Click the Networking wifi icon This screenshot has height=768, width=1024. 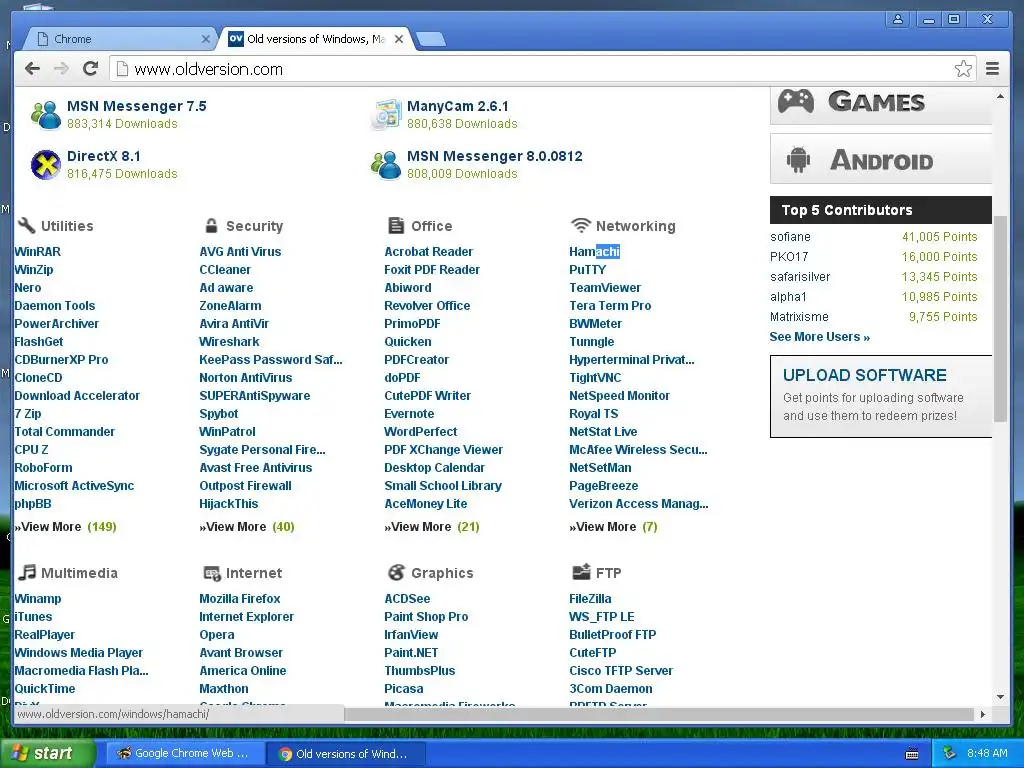point(581,225)
